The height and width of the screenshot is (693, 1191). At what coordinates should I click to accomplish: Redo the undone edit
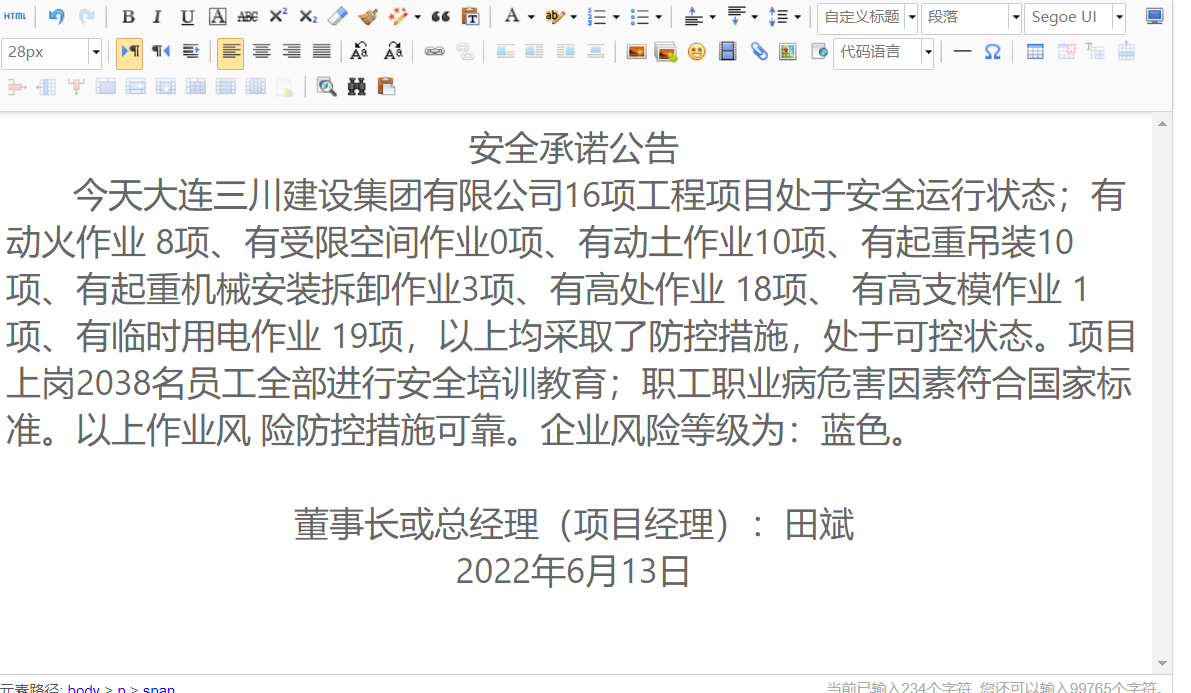point(87,16)
